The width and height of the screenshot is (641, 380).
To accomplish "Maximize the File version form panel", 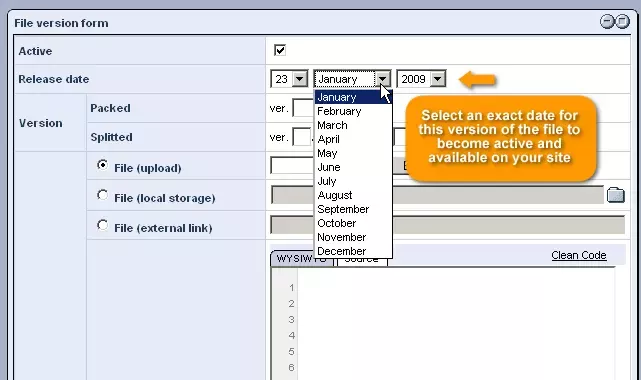I will [x=622, y=21].
